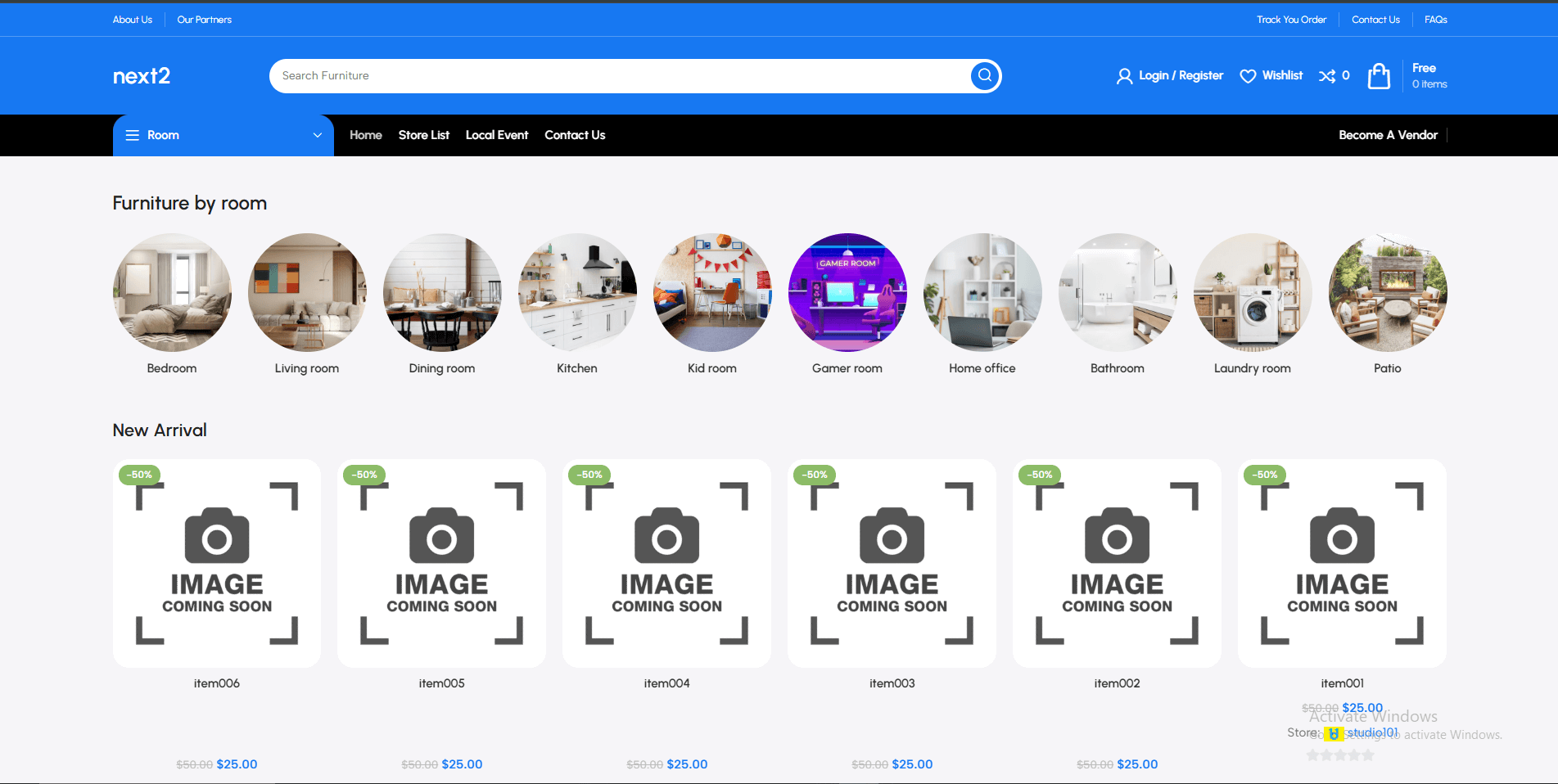1558x784 pixels.
Task: Expand the Room dropdown chevron
Action: 318,135
